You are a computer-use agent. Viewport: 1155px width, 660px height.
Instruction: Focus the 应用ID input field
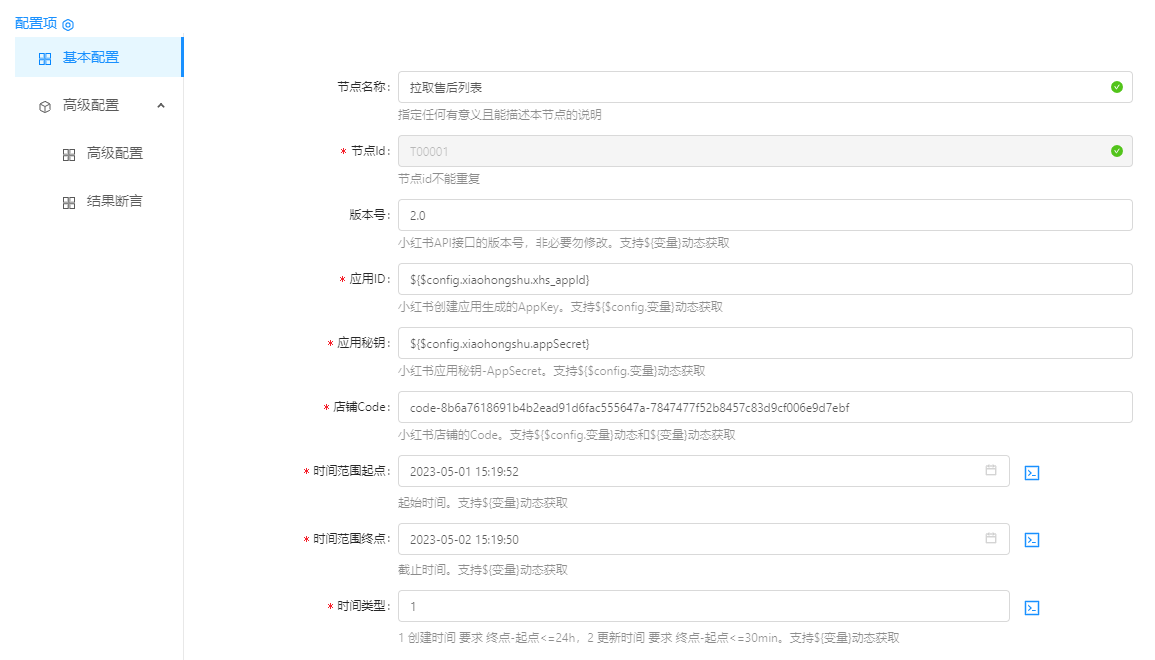pyautogui.click(x=764, y=279)
